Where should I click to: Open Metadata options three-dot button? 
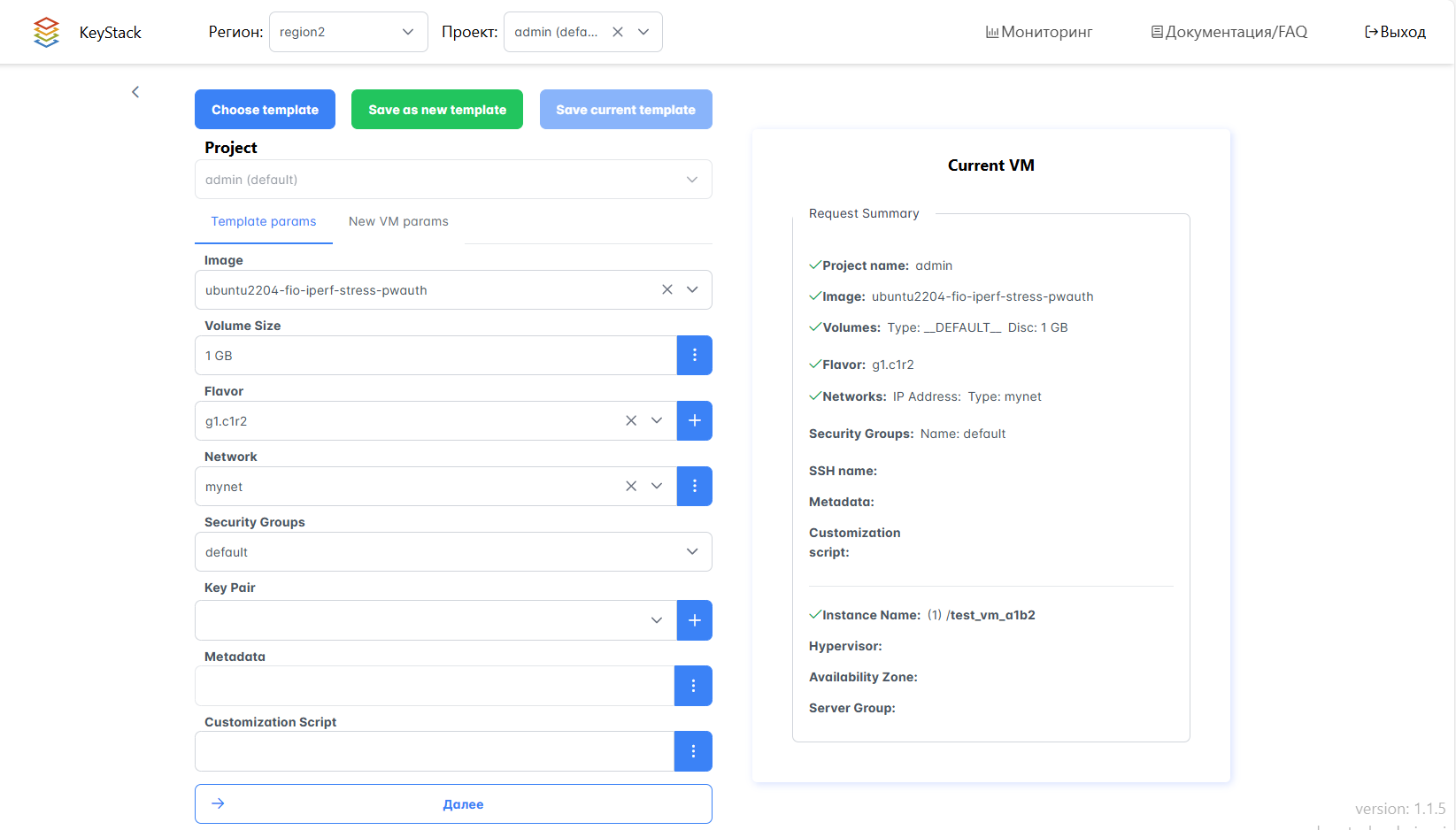click(693, 686)
